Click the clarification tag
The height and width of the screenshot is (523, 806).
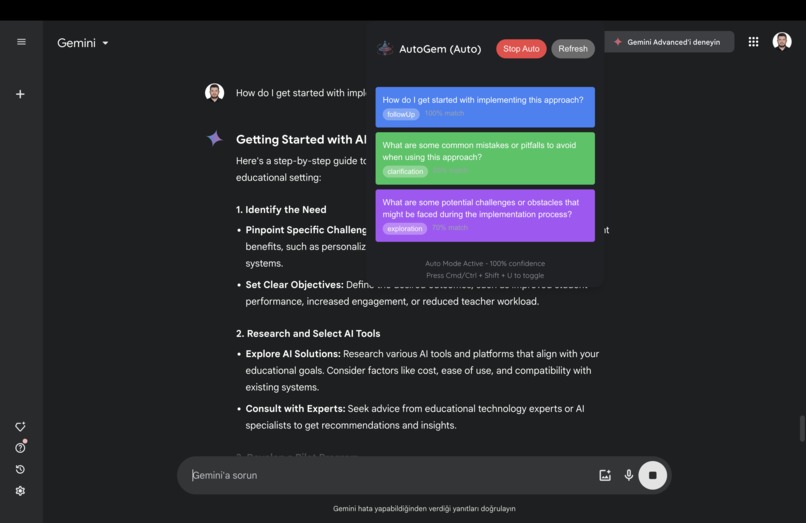(x=405, y=171)
